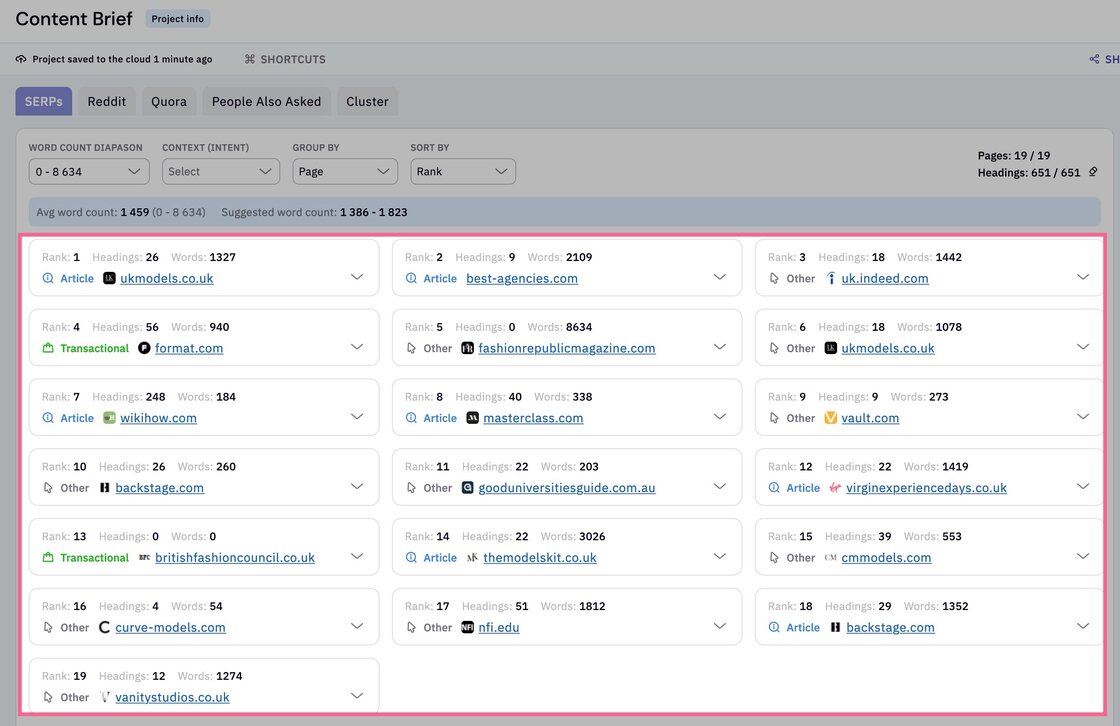Image resolution: width=1120 pixels, height=726 pixels.
Task: Open the SHORTCUTS button
Action: [x=285, y=59]
